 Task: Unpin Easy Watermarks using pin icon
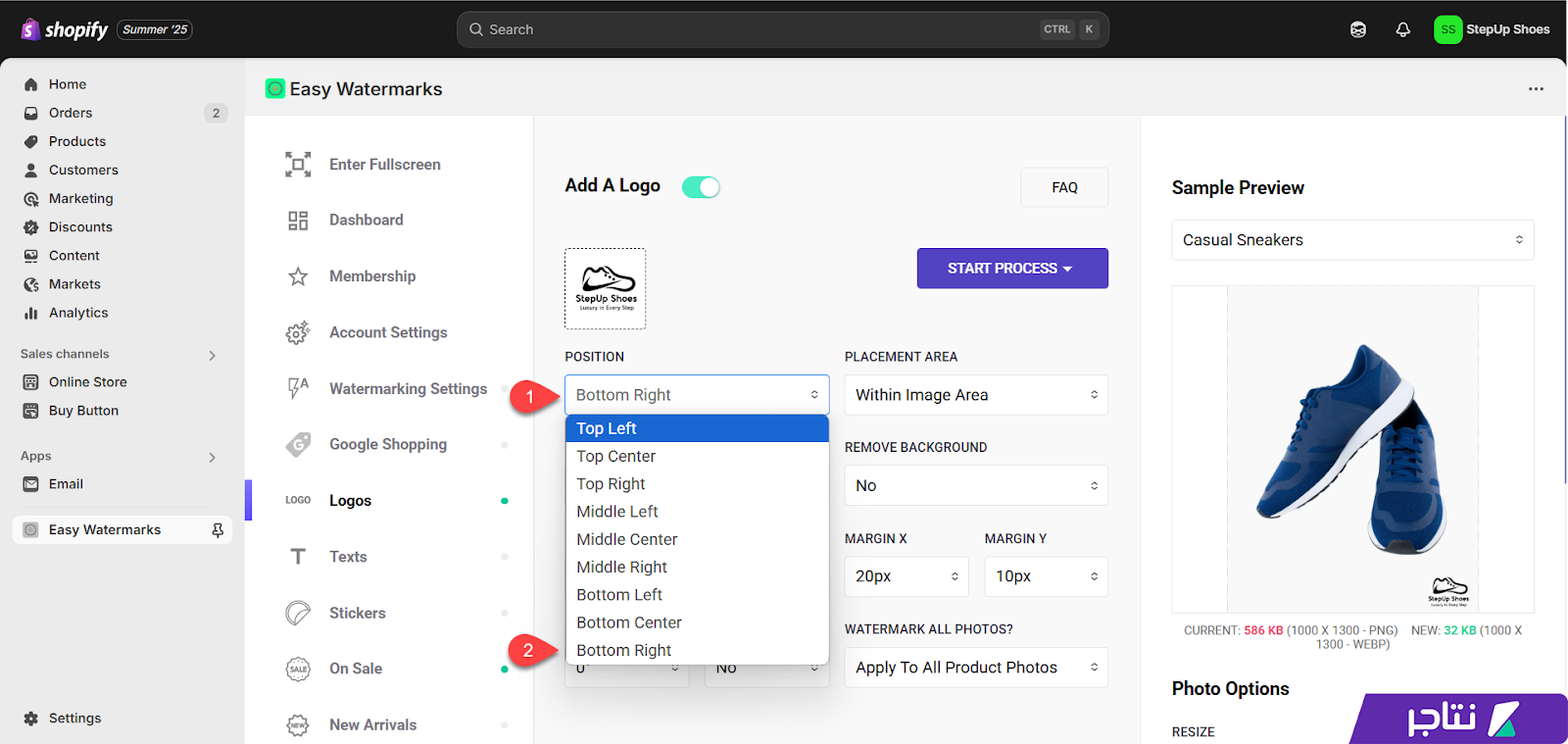(x=218, y=530)
